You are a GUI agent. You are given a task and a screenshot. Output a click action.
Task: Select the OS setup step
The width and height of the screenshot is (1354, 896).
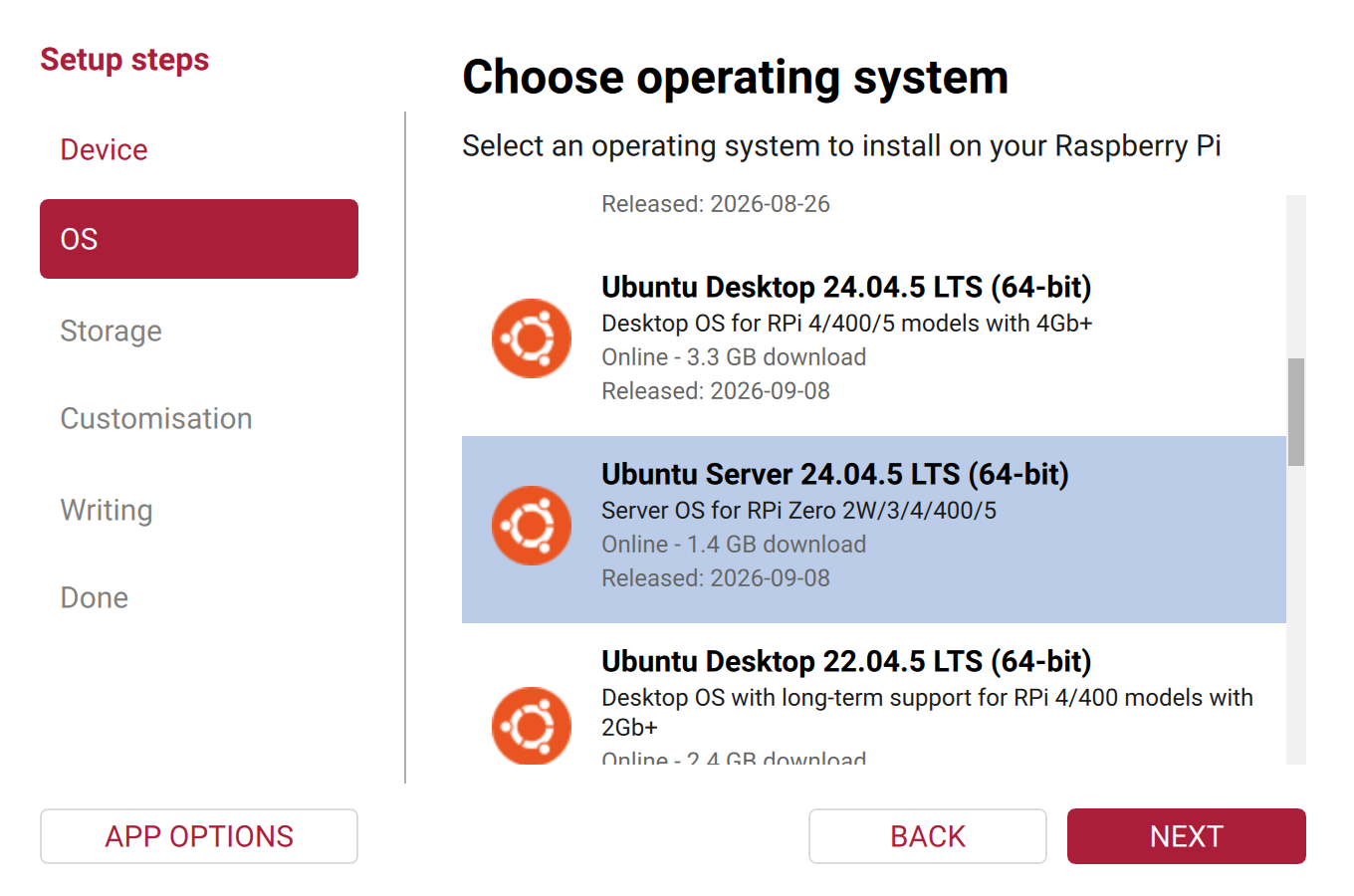pos(199,239)
